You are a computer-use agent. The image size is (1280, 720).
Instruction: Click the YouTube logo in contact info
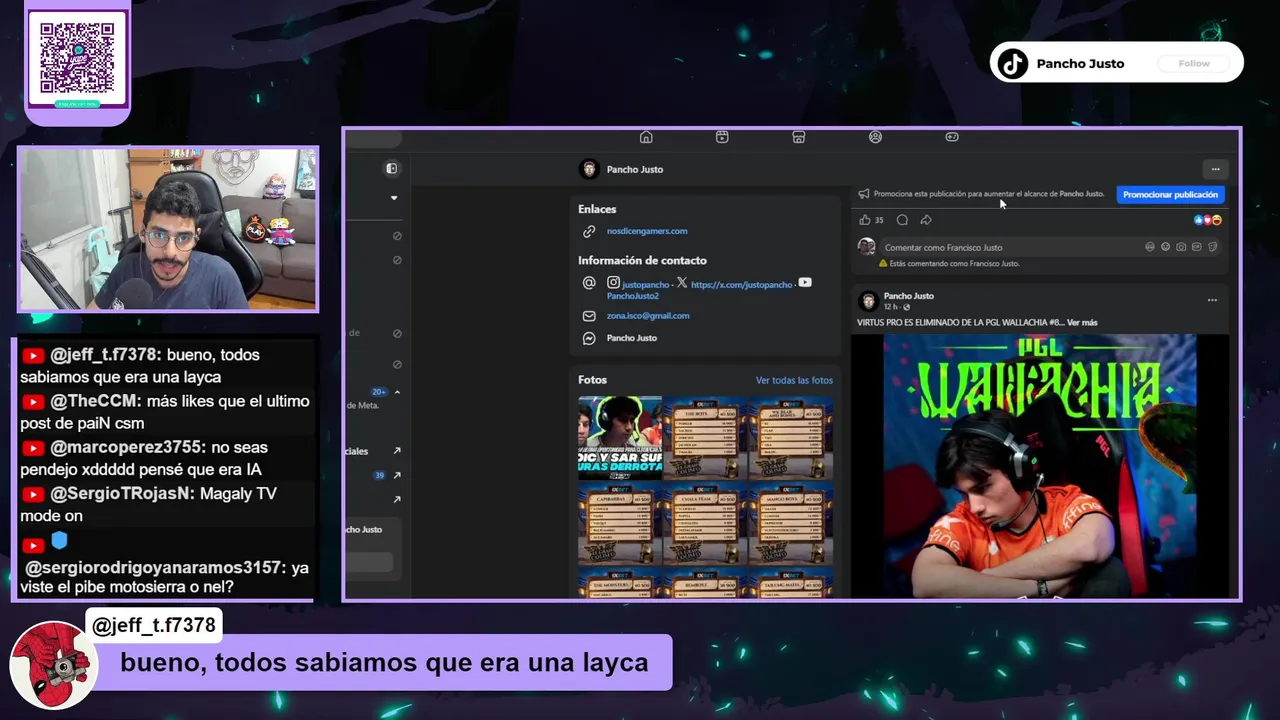pyautogui.click(x=805, y=283)
